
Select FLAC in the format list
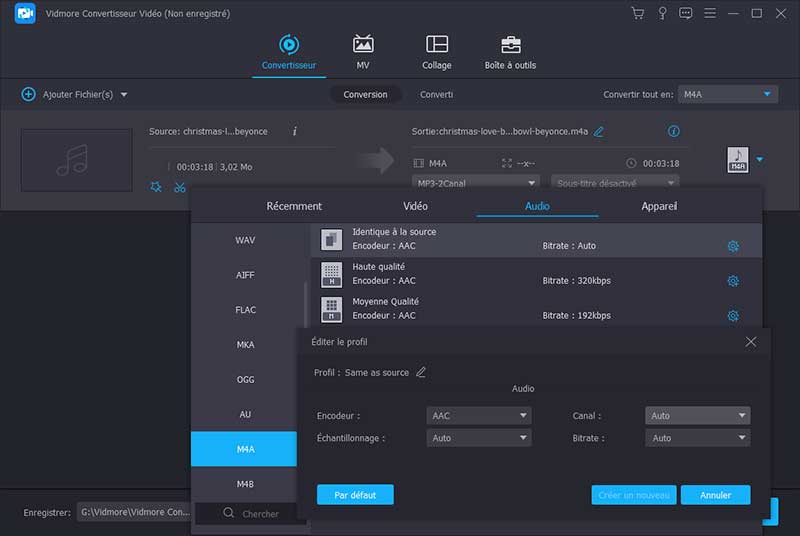click(245, 310)
